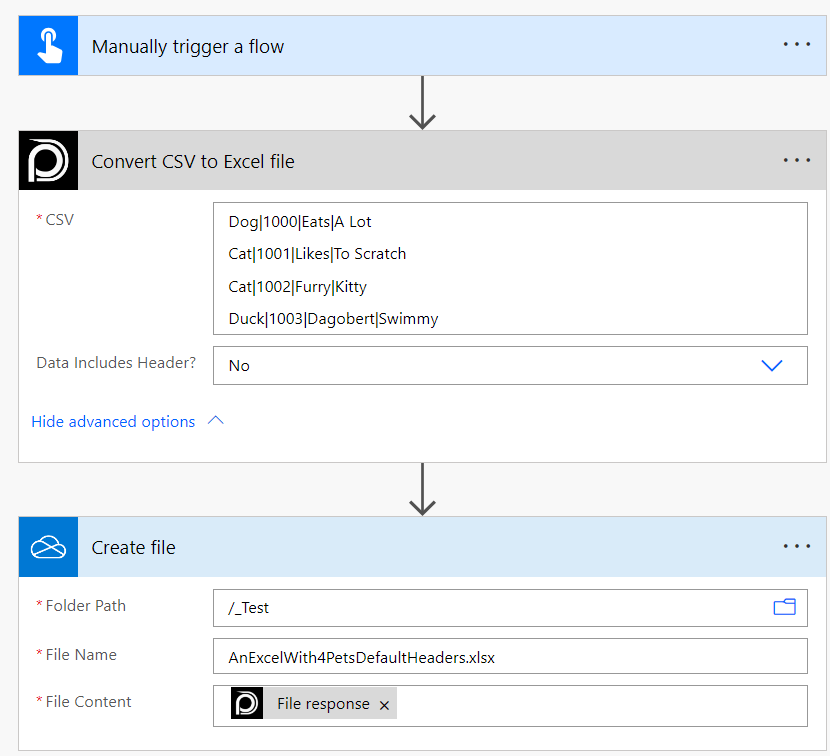Select the File response dynamic content token

click(x=322, y=704)
